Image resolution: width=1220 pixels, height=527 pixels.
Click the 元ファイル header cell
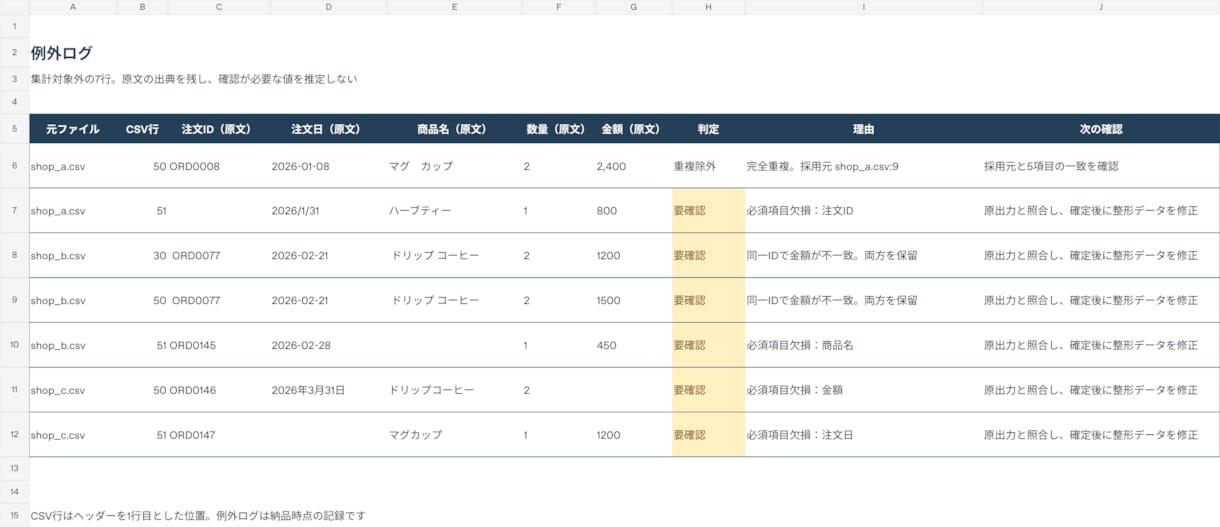[73, 129]
